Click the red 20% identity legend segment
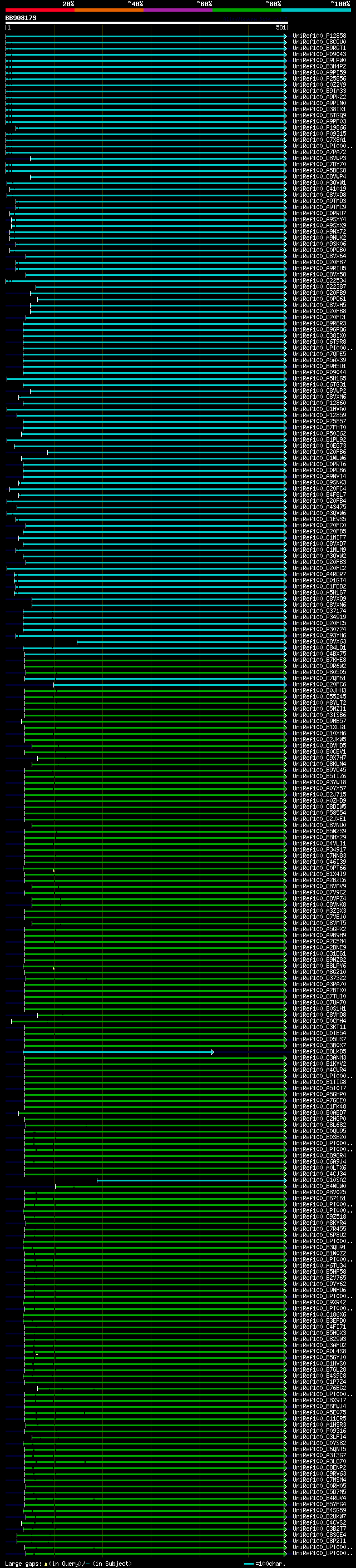 click(x=40, y=10)
